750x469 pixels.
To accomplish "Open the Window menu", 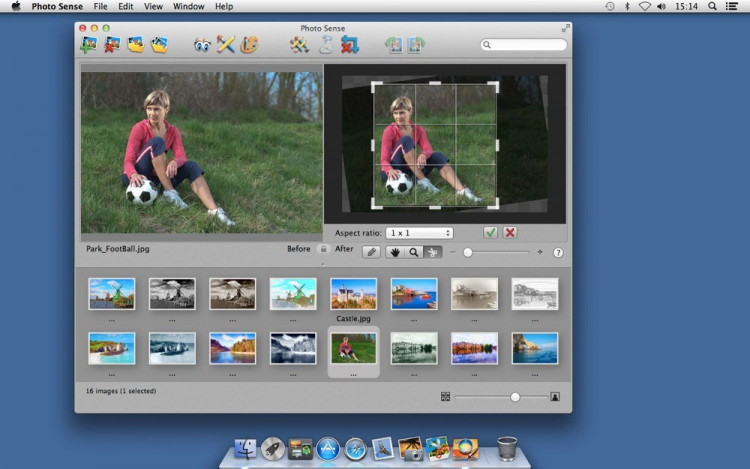I will (x=188, y=6).
